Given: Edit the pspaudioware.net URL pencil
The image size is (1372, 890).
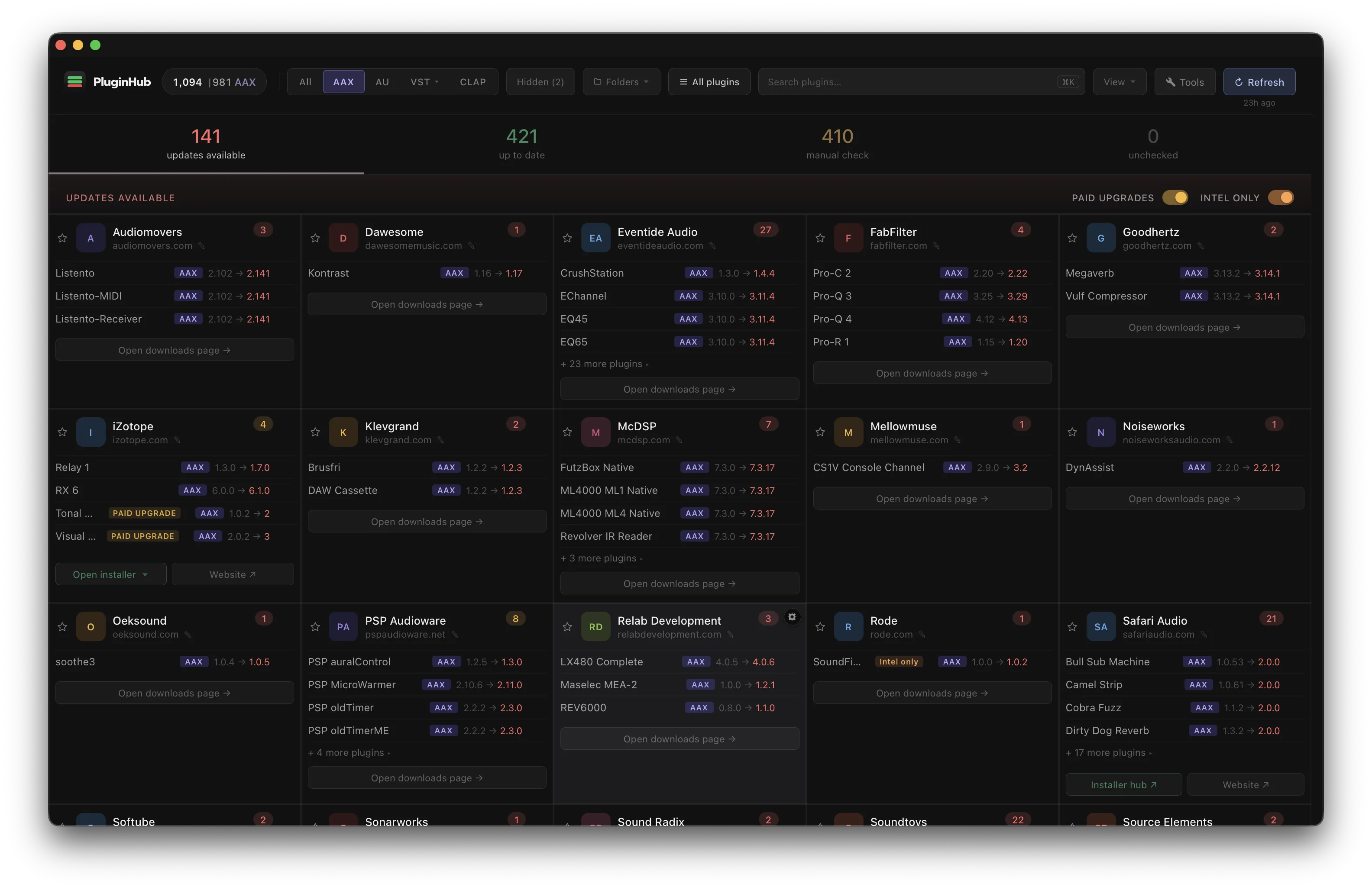Looking at the screenshot, I should tap(455, 635).
